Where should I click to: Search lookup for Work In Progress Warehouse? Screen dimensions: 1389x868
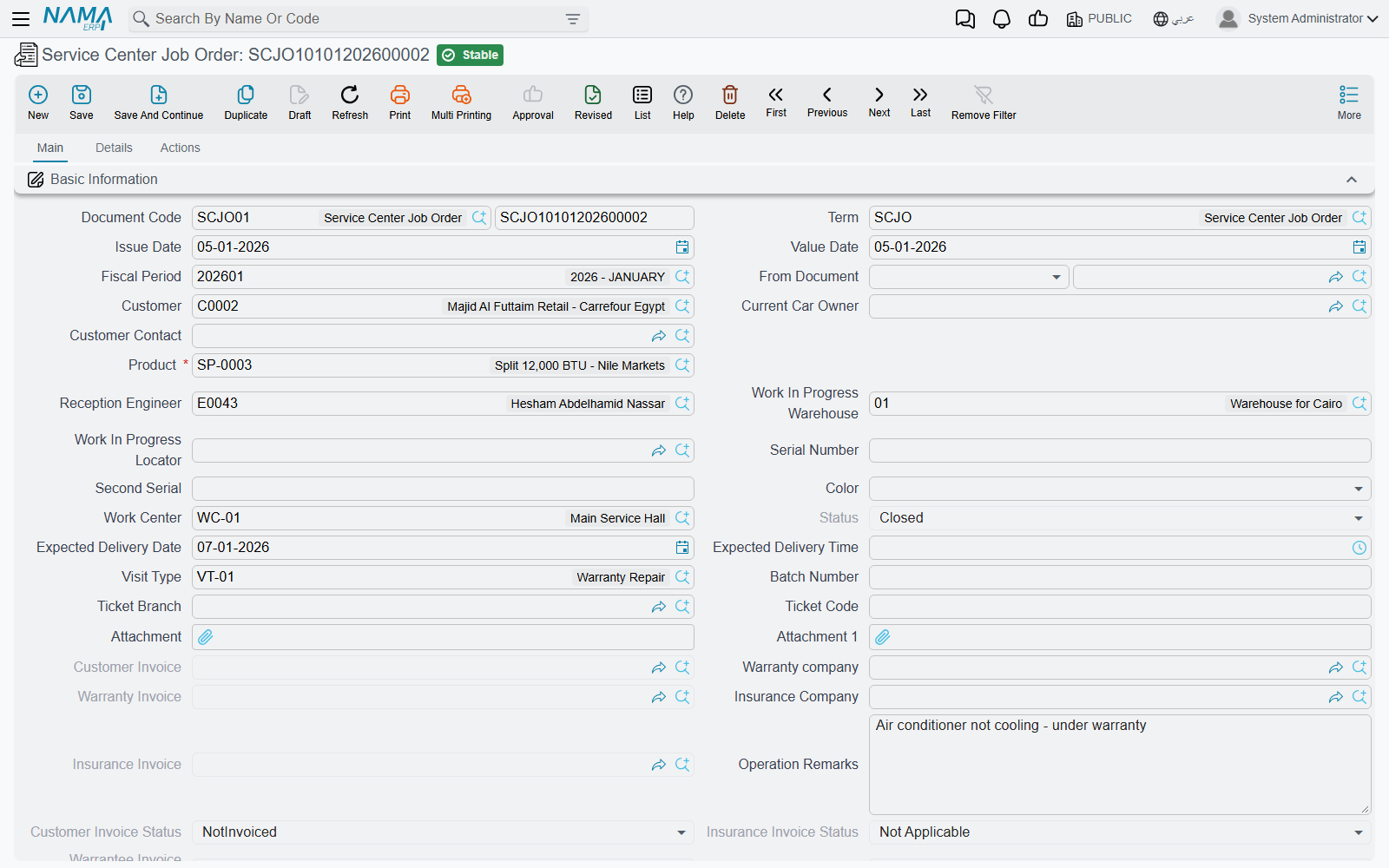1359,404
